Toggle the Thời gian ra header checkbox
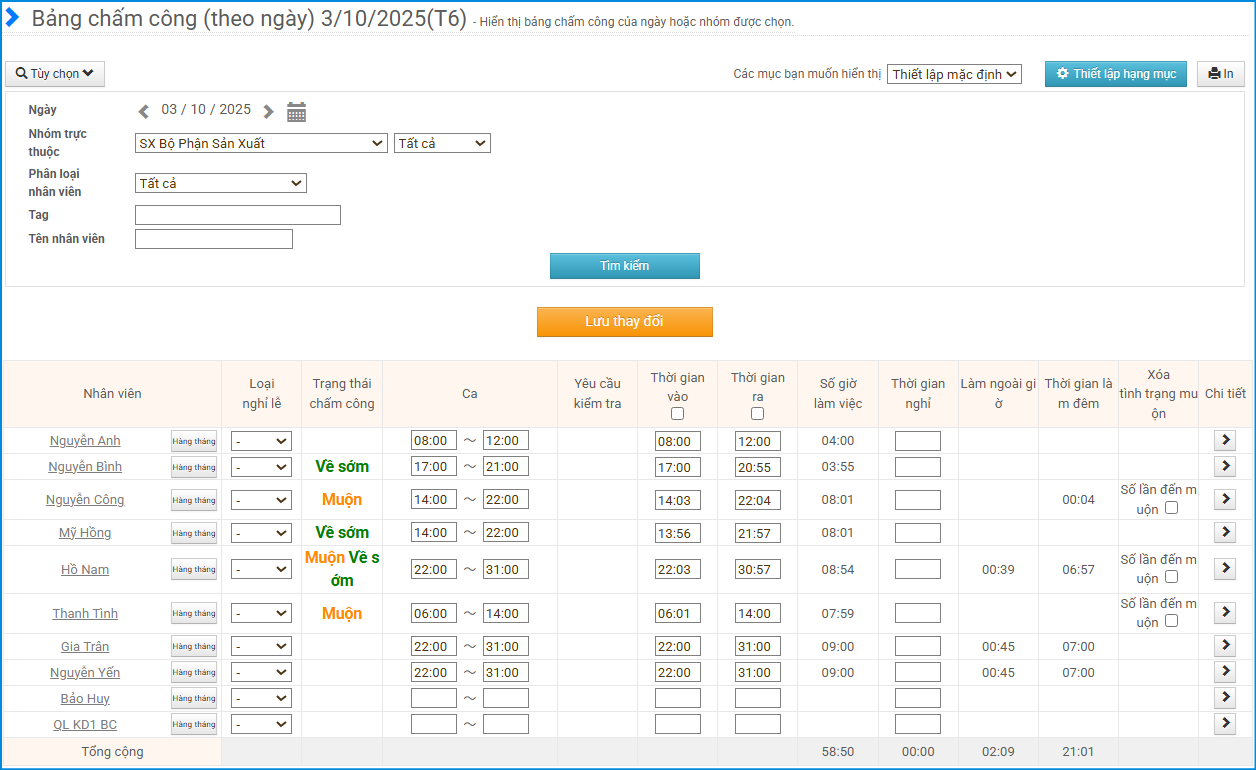The height and width of the screenshot is (770, 1256). click(x=758, y=413)
